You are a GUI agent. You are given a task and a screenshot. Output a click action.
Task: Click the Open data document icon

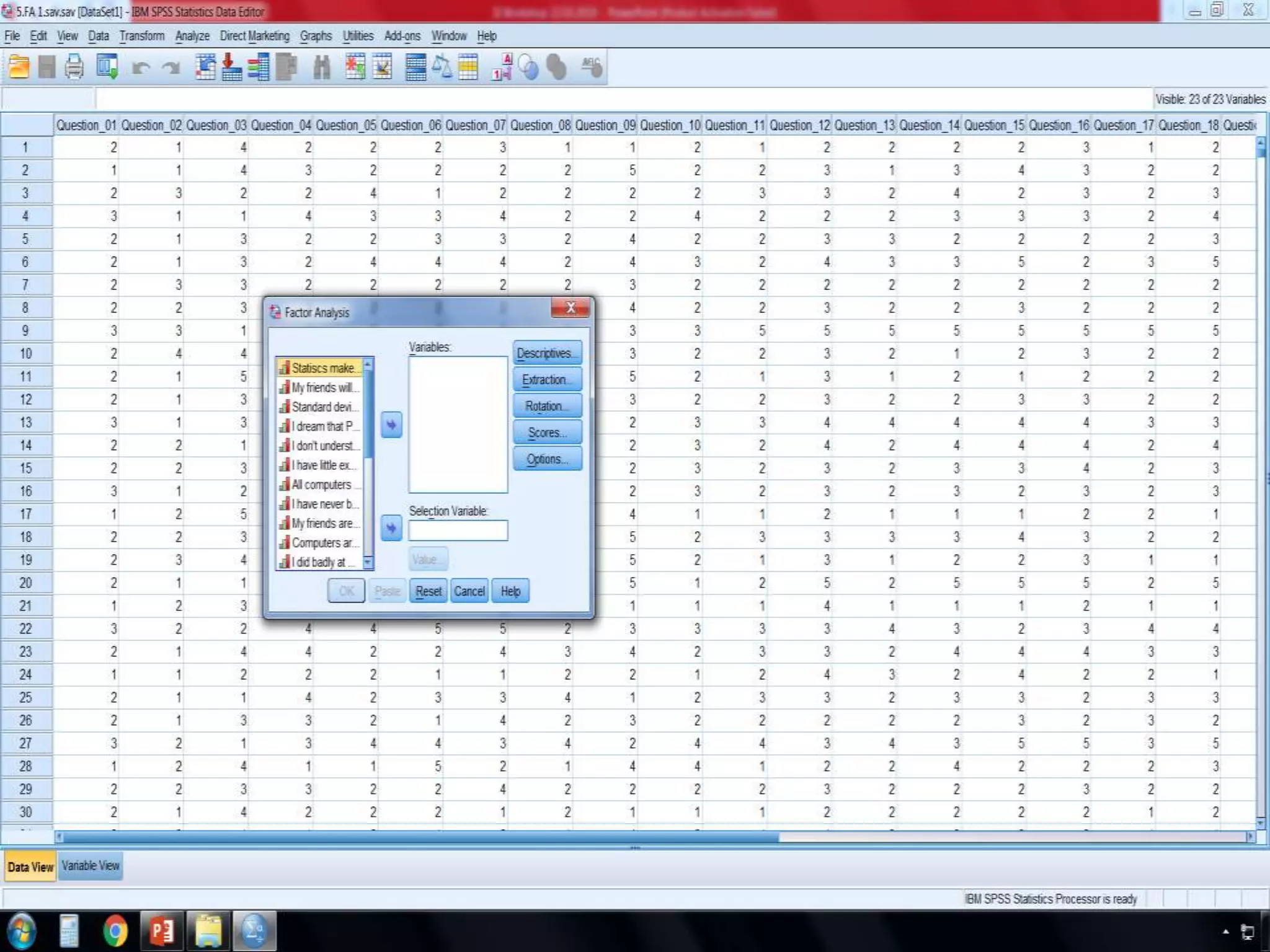[19, 67]
